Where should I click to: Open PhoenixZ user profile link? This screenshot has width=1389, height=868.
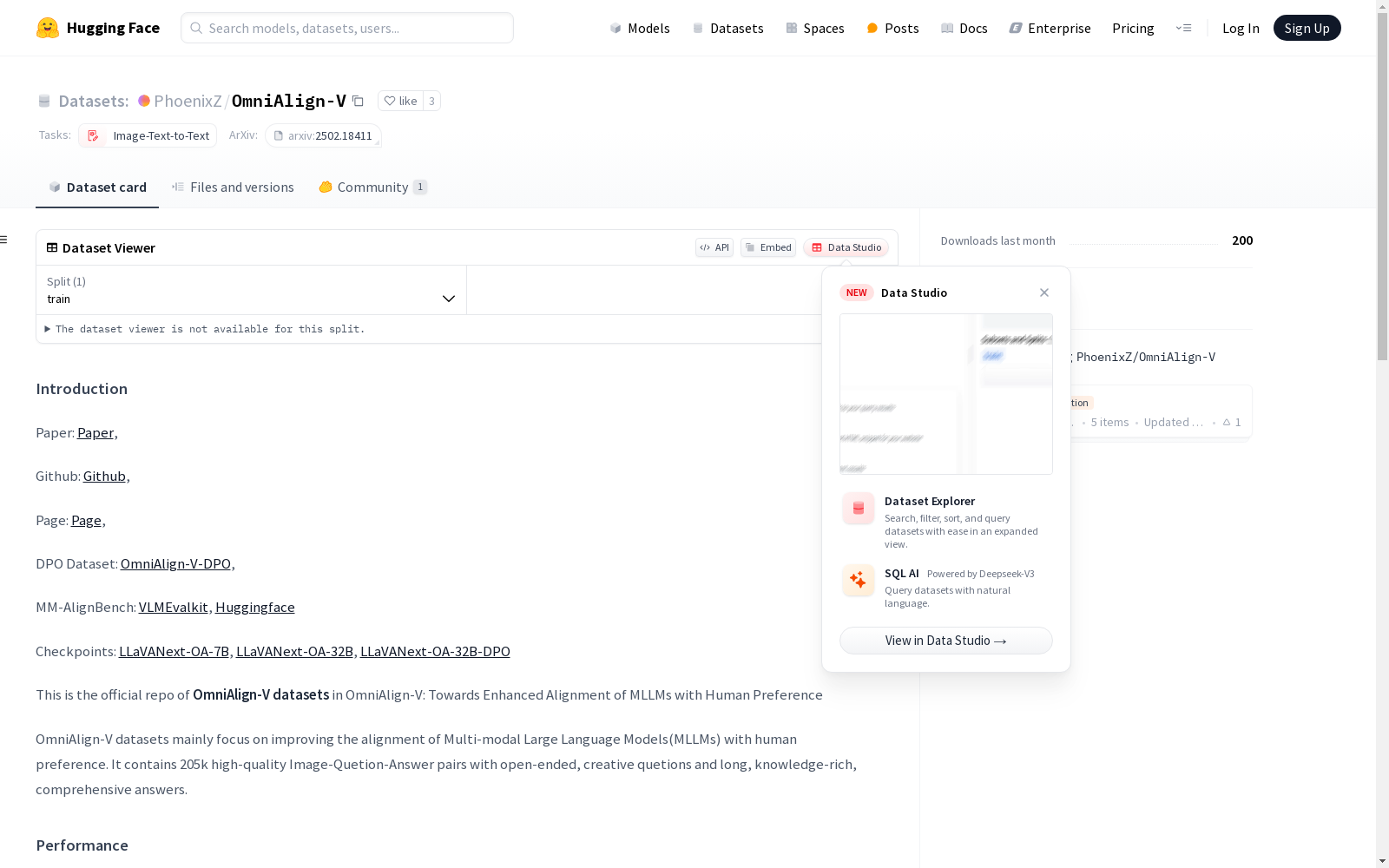pyautogui.click(x=188, y=101)
